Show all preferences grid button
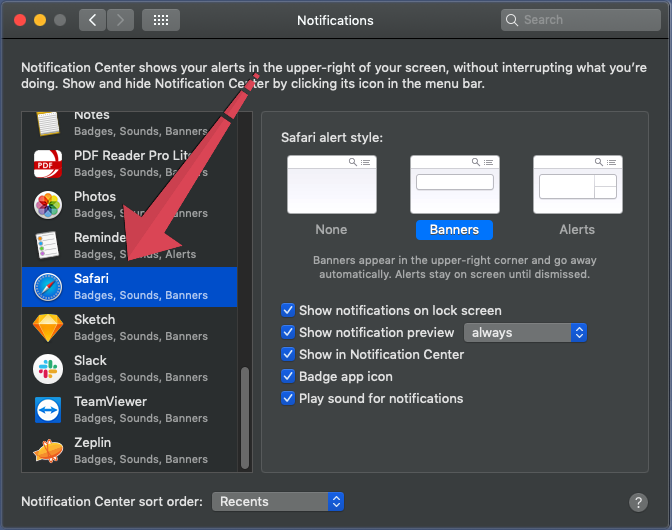 [161, 20]
